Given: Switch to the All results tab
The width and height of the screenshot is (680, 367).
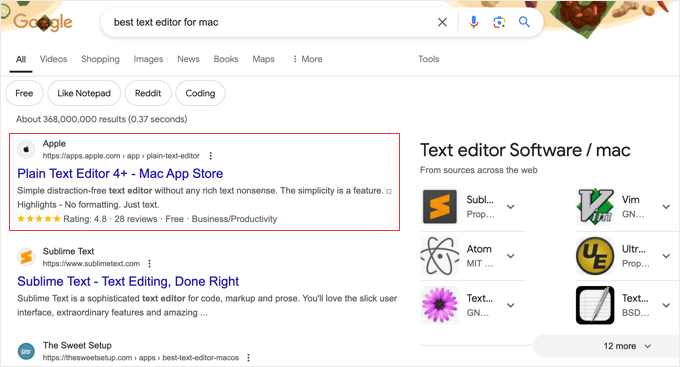Looking at the screenshot, I should click(x=21, y=59).
